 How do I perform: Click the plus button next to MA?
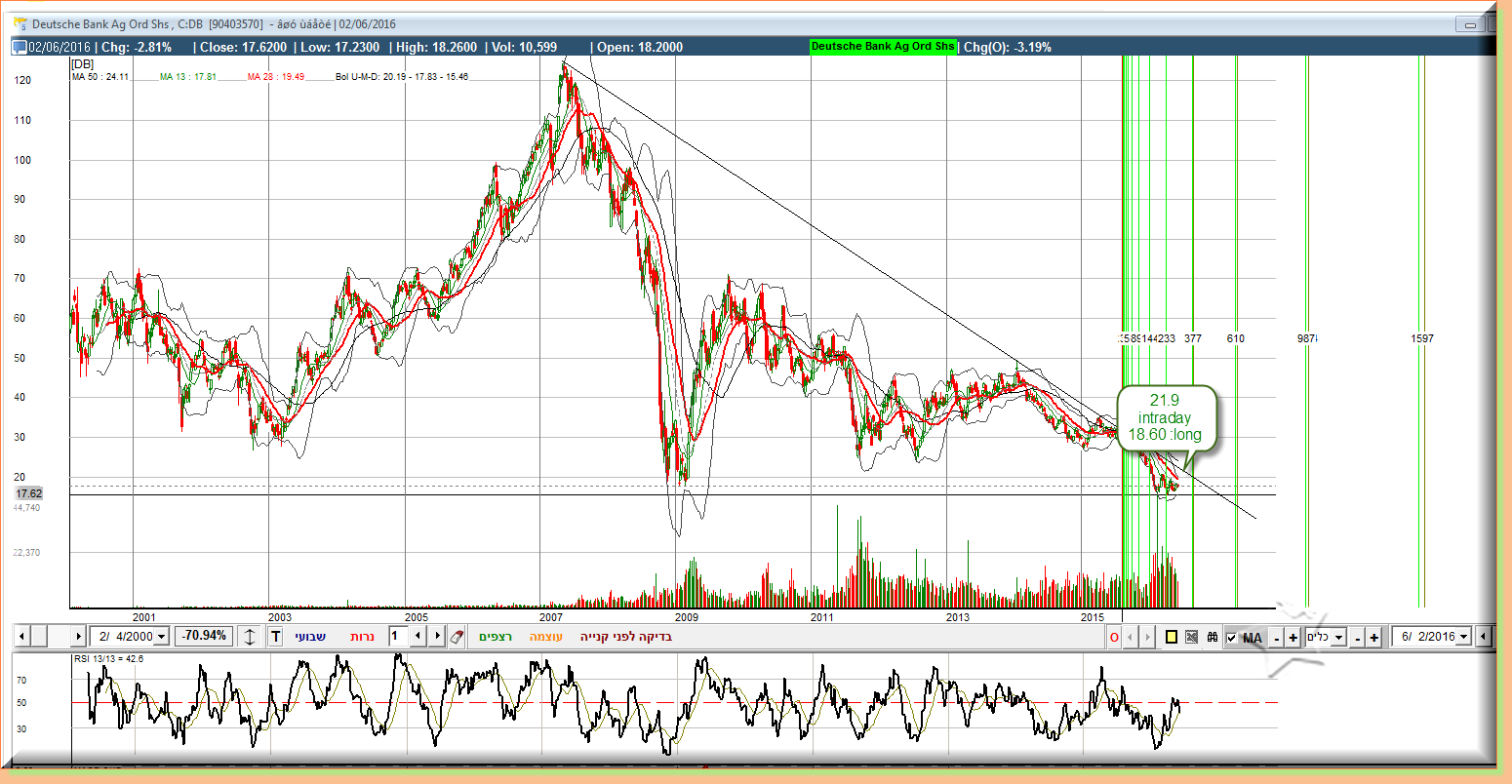(1293, 638)
